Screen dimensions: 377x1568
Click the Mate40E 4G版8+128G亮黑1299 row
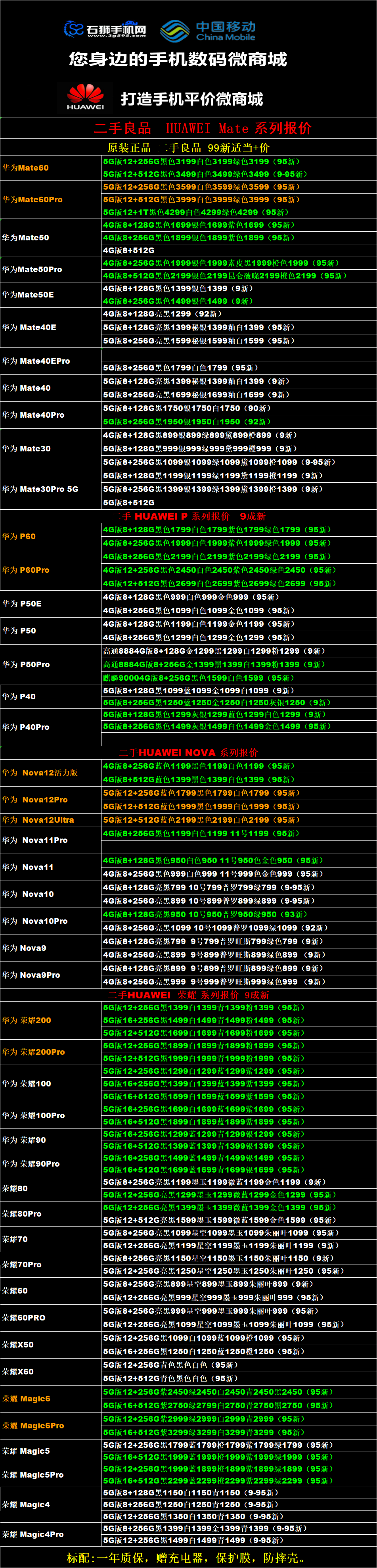[x=238, y=314]
